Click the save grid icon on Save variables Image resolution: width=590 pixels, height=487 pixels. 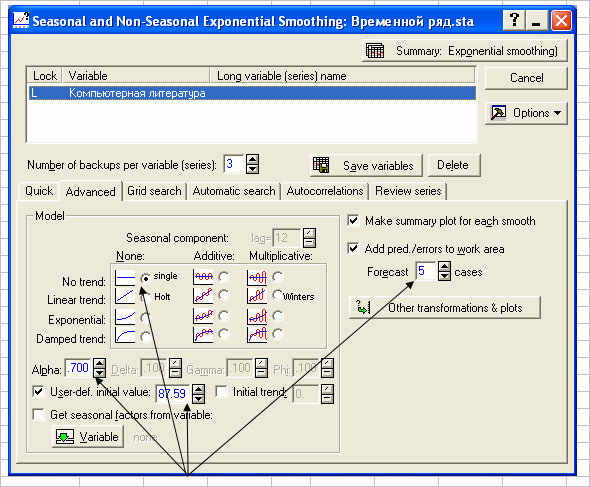tap(321, 165)
